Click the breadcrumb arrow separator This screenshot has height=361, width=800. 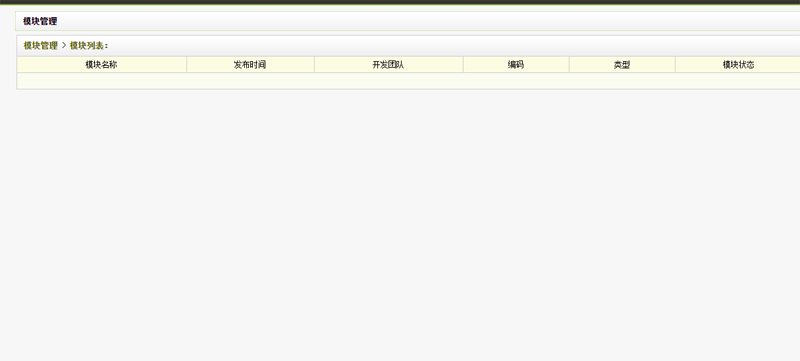pos(64,46)
